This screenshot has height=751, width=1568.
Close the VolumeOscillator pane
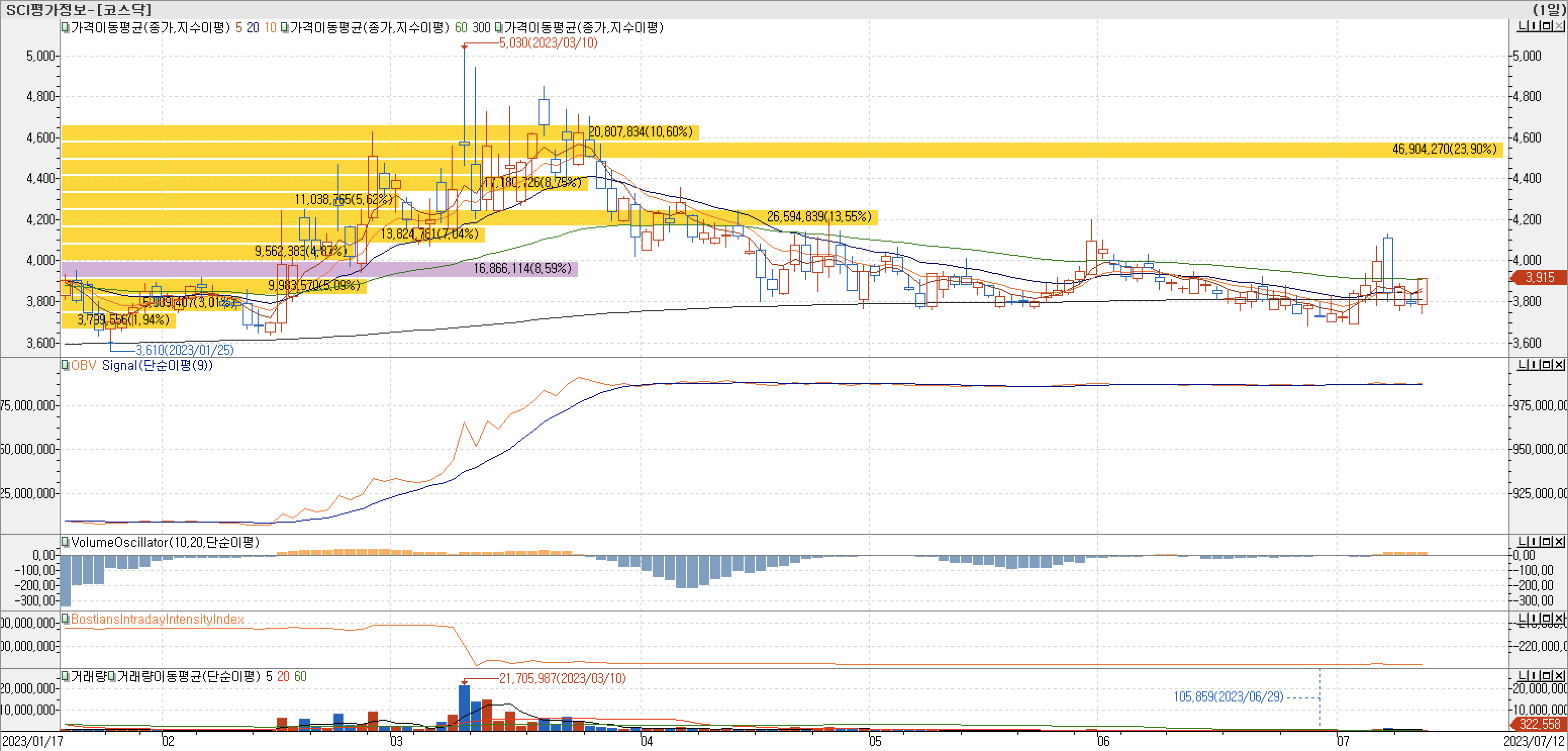[x=1559, y=541]
